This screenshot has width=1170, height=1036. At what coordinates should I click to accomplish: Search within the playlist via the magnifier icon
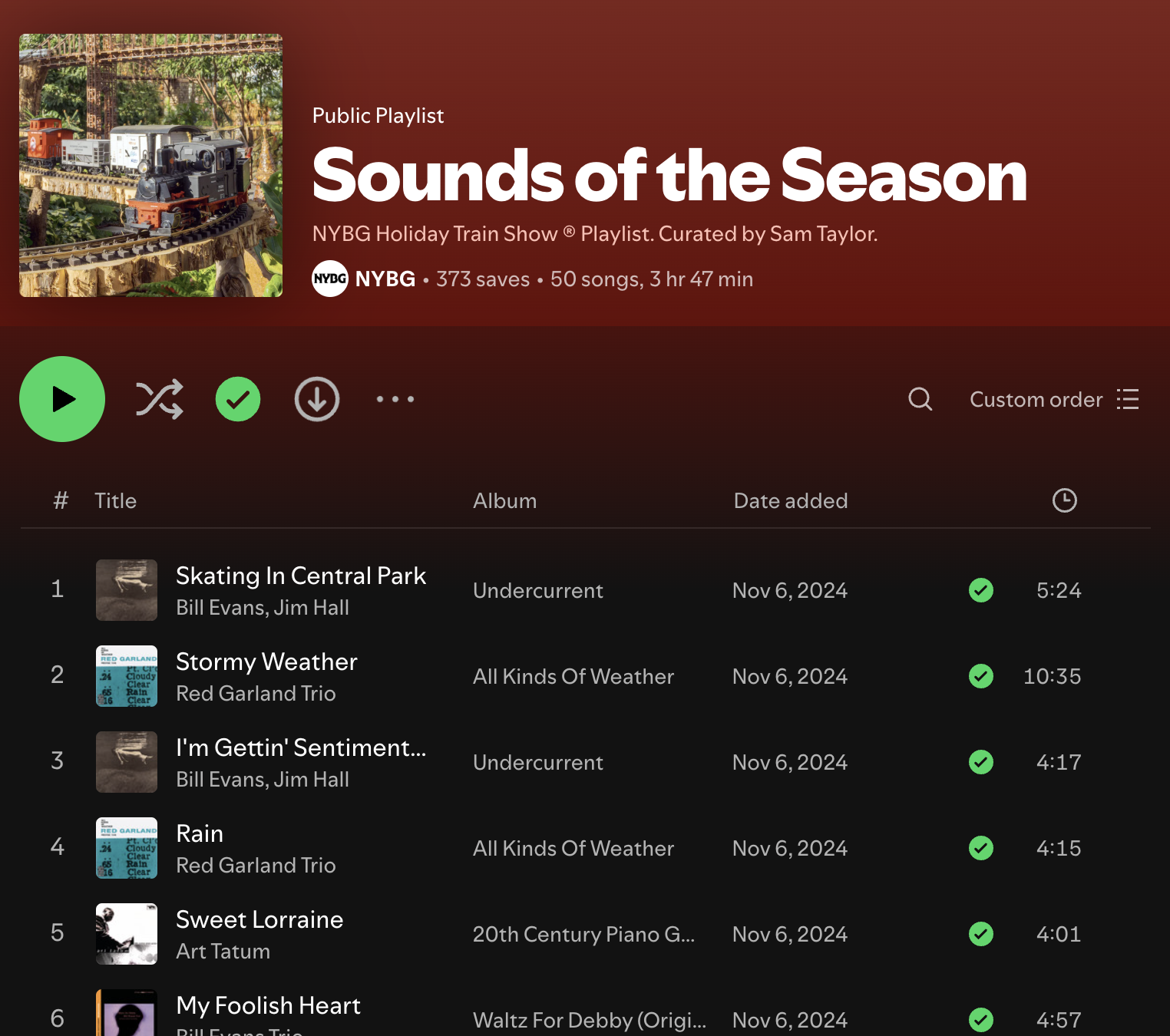click(920, 399)
